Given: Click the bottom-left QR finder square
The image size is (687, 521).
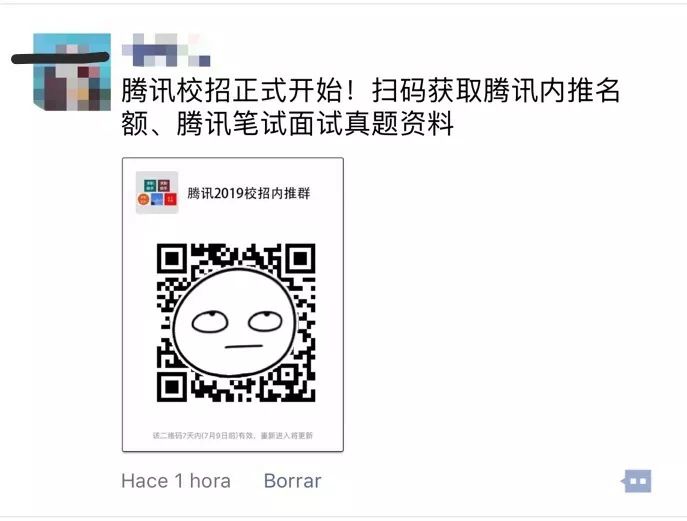Looking at the screenshot, I should [172, 387].
